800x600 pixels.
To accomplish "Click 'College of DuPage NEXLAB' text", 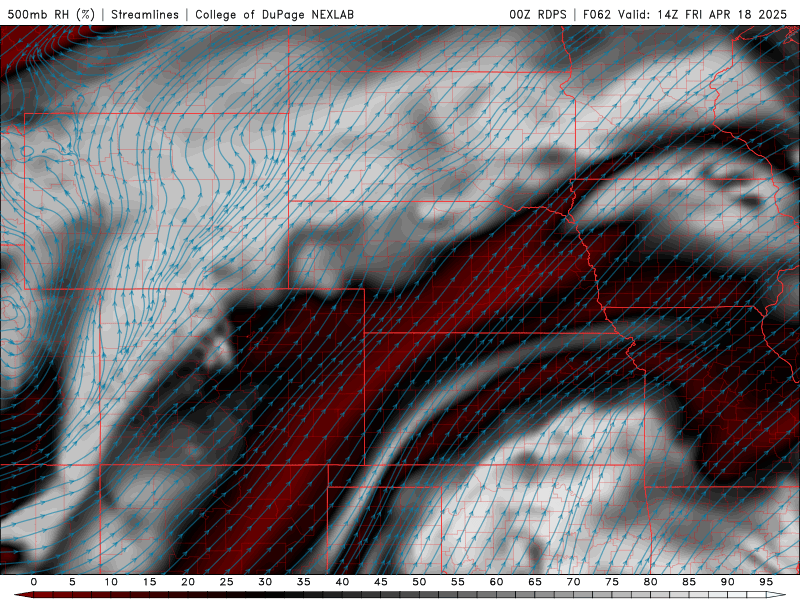I will (x=274, y=14).
